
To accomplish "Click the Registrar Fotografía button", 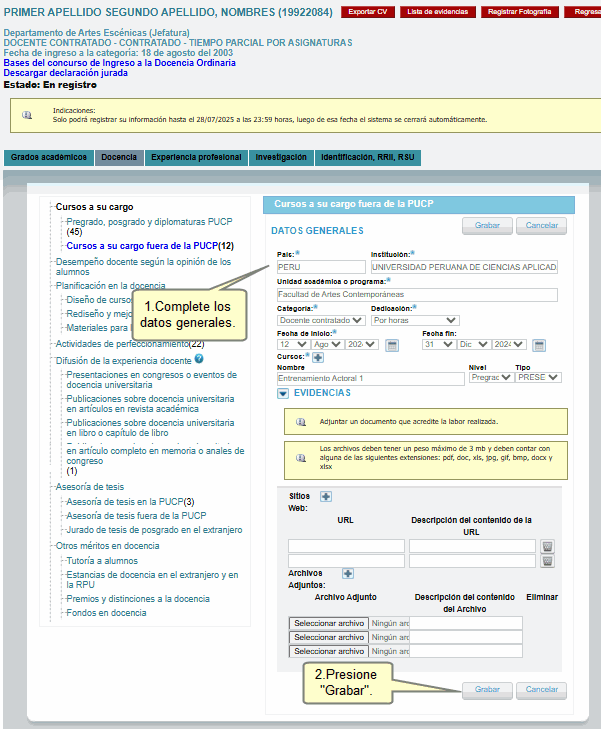I will [x=520, y=12].
